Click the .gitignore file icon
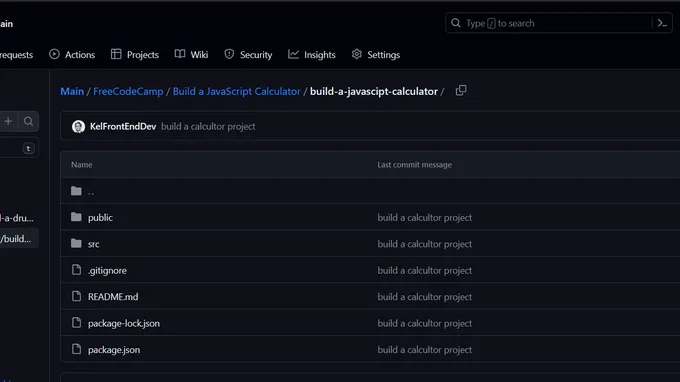The height and width of the screenshot is (382, 680). 76,270
